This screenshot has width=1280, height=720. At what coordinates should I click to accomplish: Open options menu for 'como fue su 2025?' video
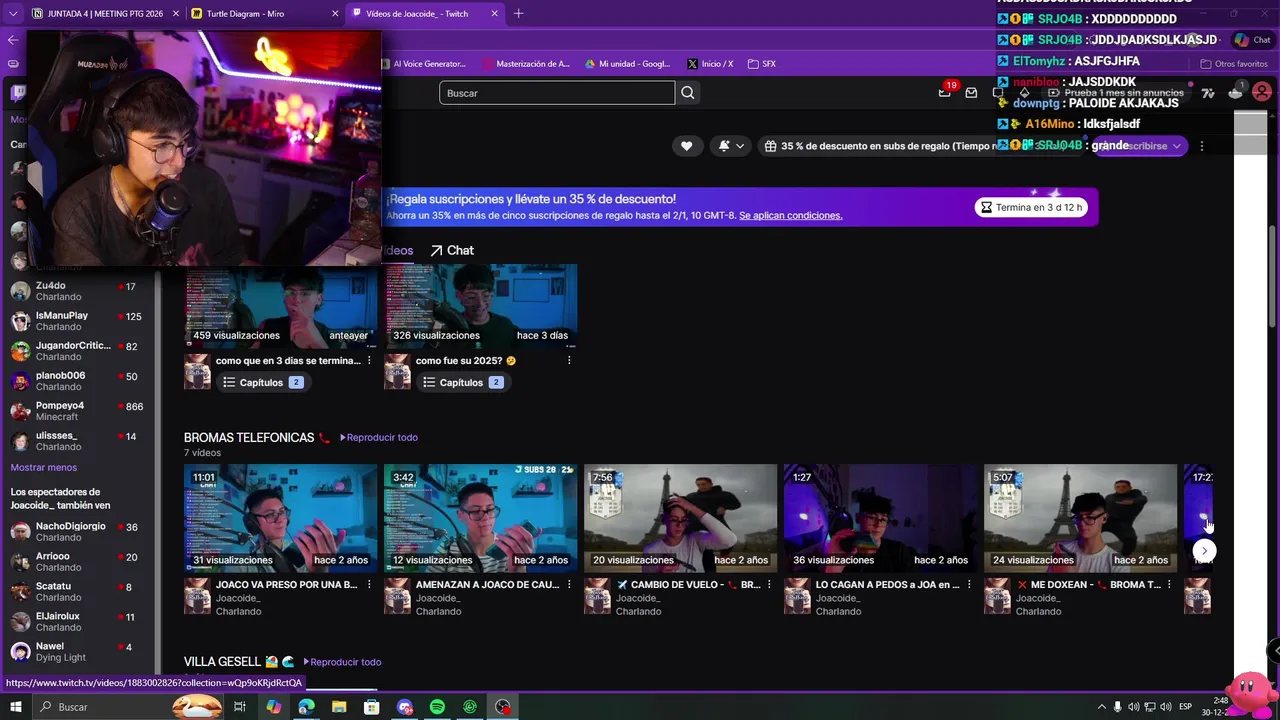pos(569,361)
